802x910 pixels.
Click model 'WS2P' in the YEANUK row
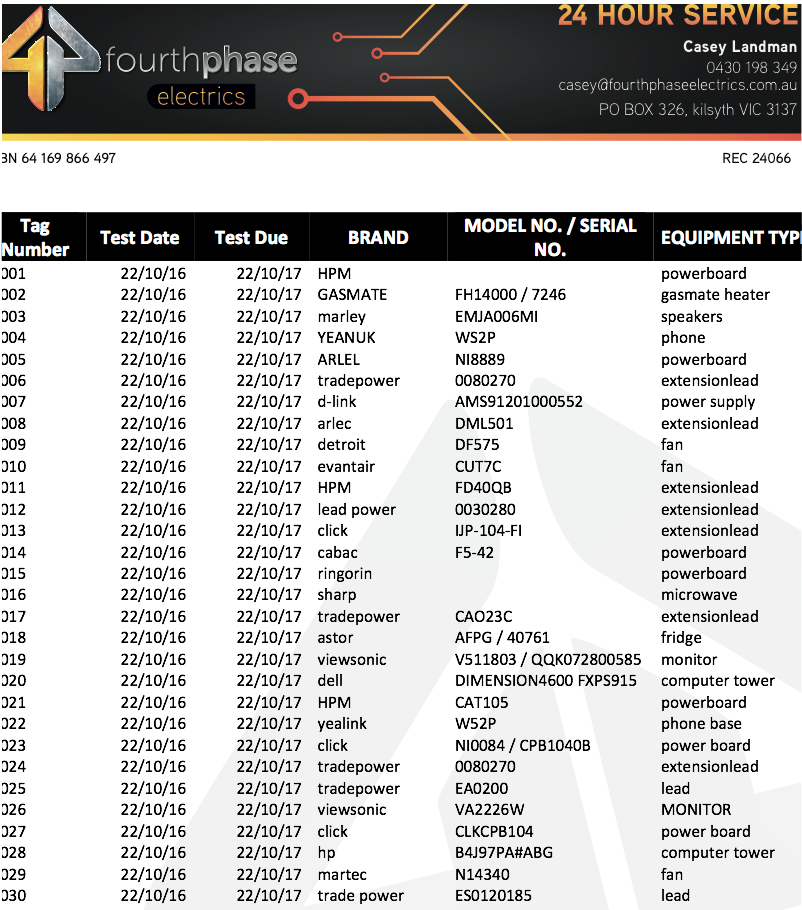point(475,338)
